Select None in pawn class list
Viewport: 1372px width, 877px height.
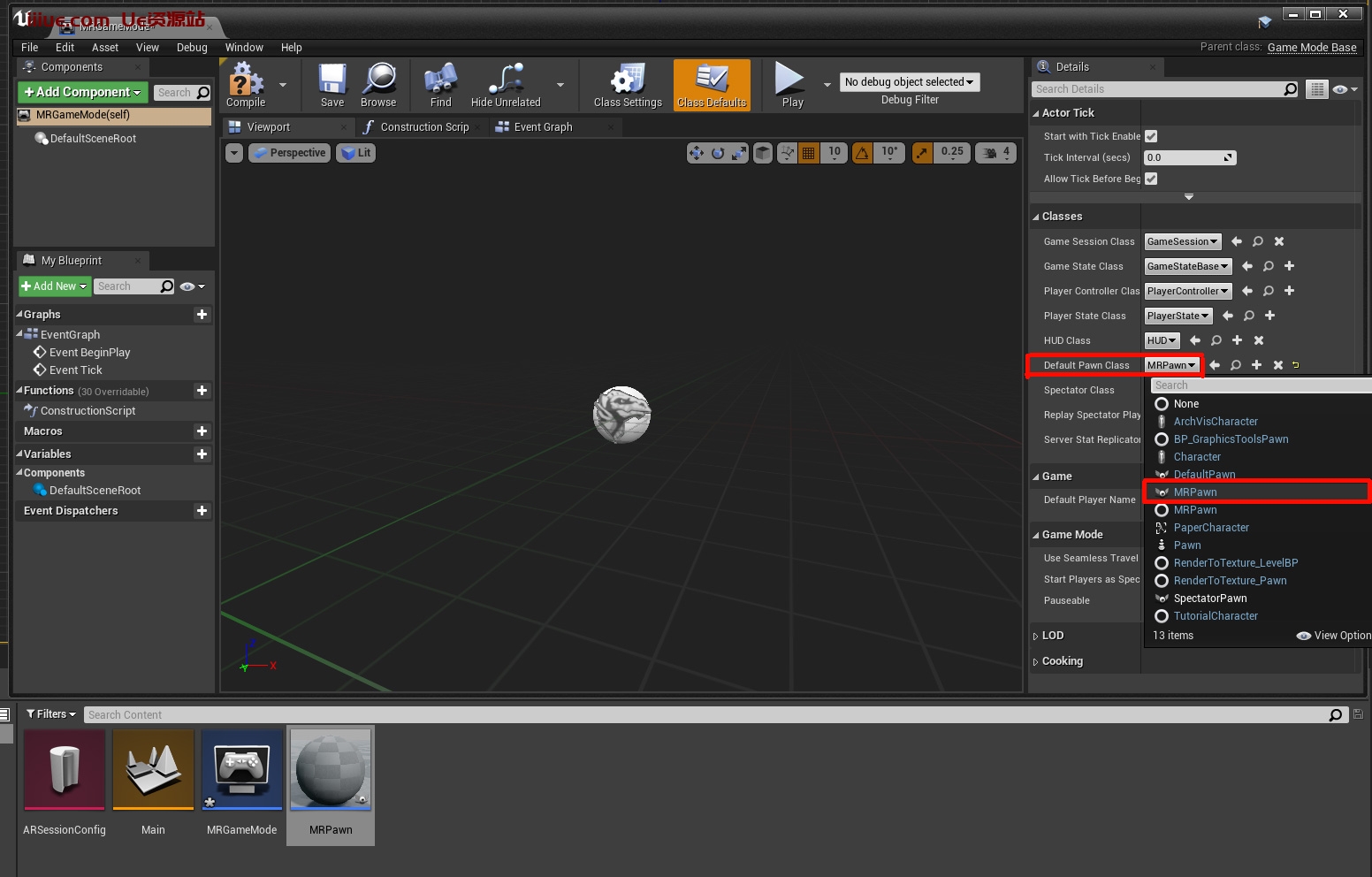click(1185, 404)
